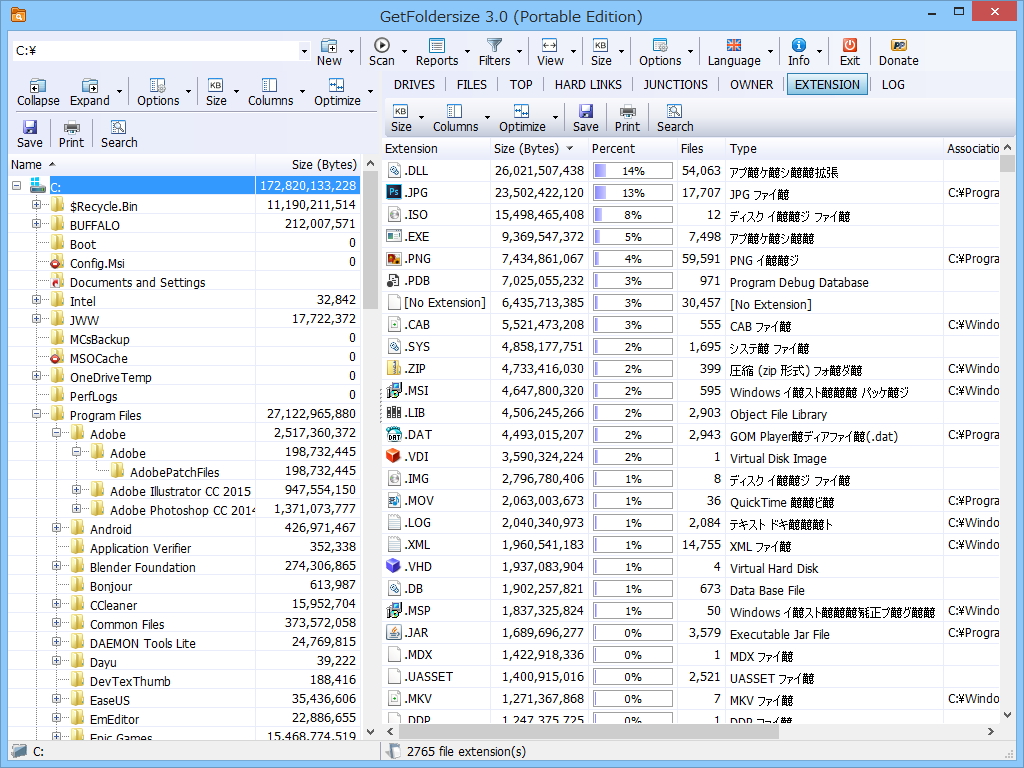Click the folder tree vertical scrollbar thumb
This screenshot has height=768, width=1024.
[370, 240]
